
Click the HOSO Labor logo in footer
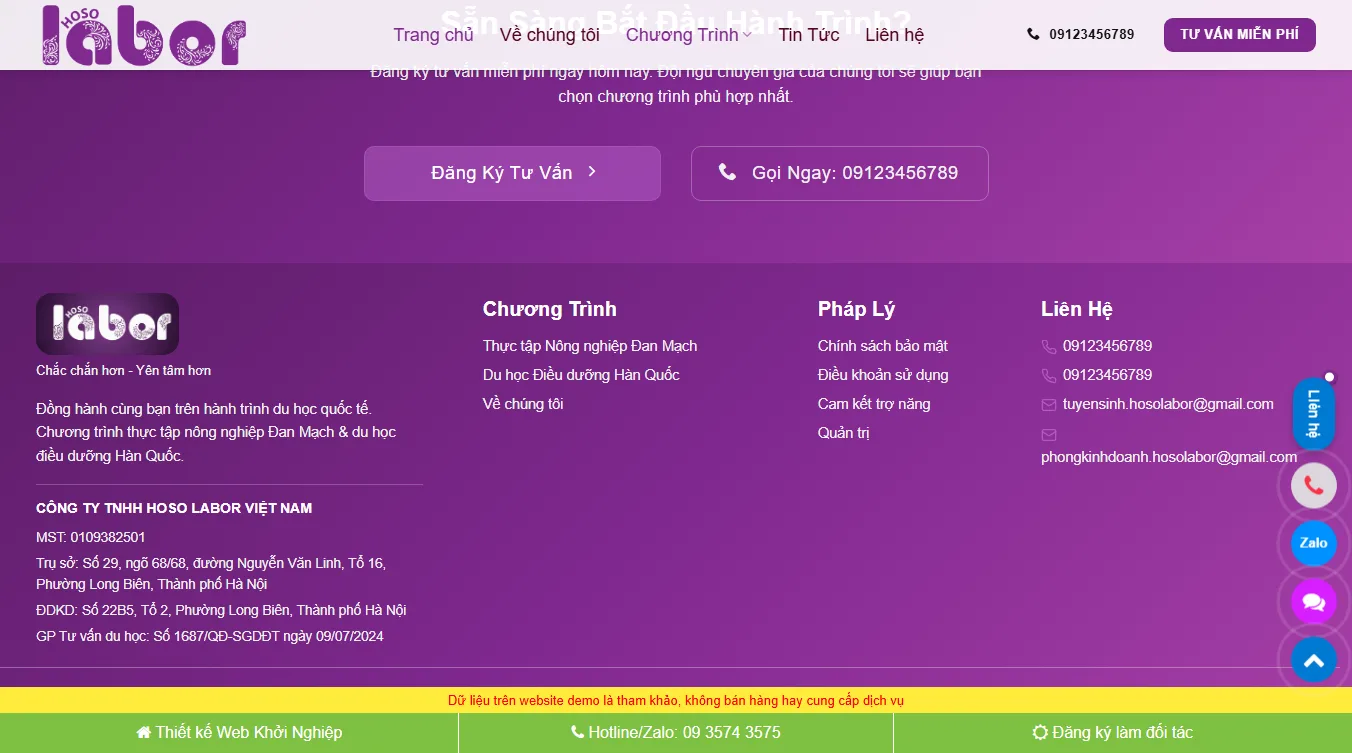point(108,324)
